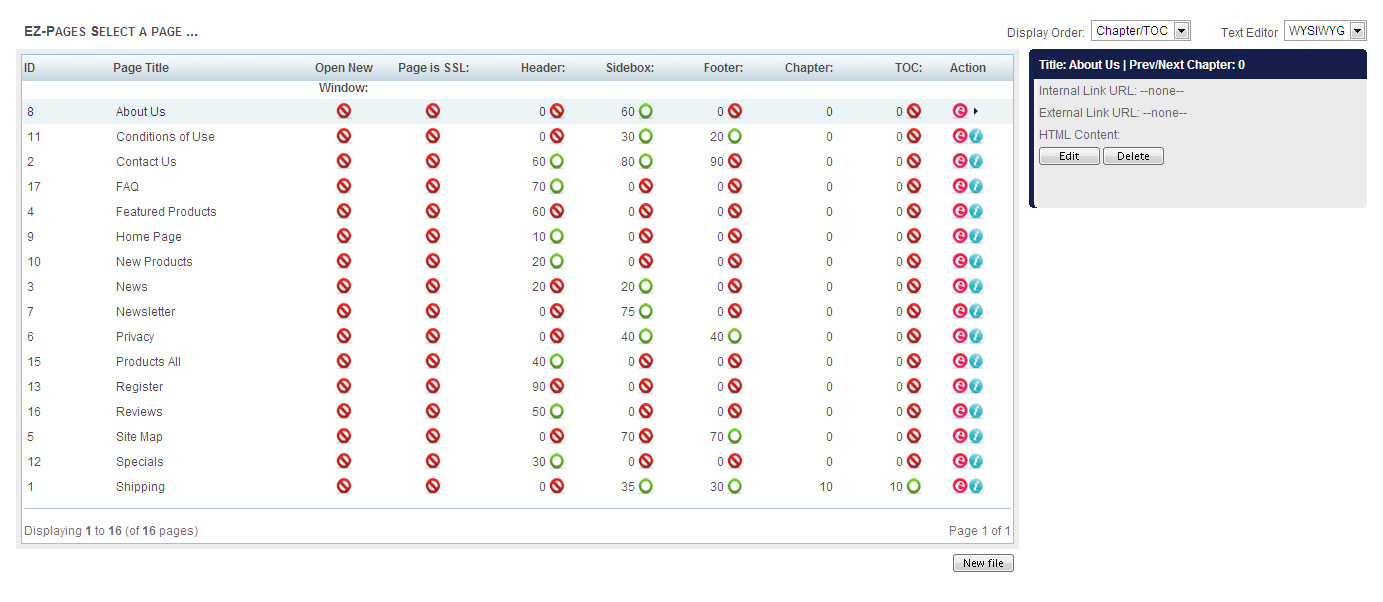Open the edit icon for Conditions of Use
Screen dimensions: 1383x602
[x=960, y=136]
